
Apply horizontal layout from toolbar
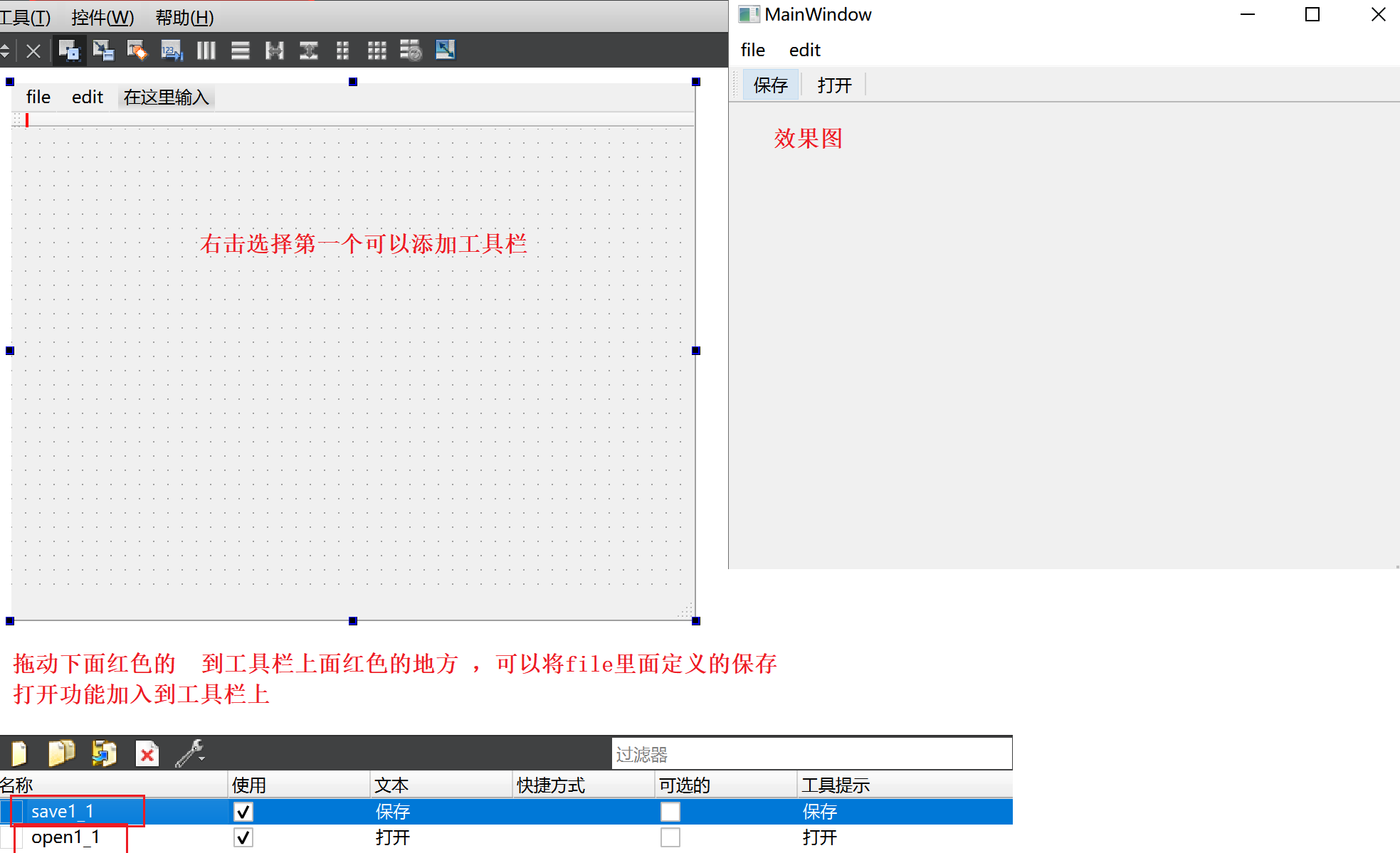click(206, 51)
